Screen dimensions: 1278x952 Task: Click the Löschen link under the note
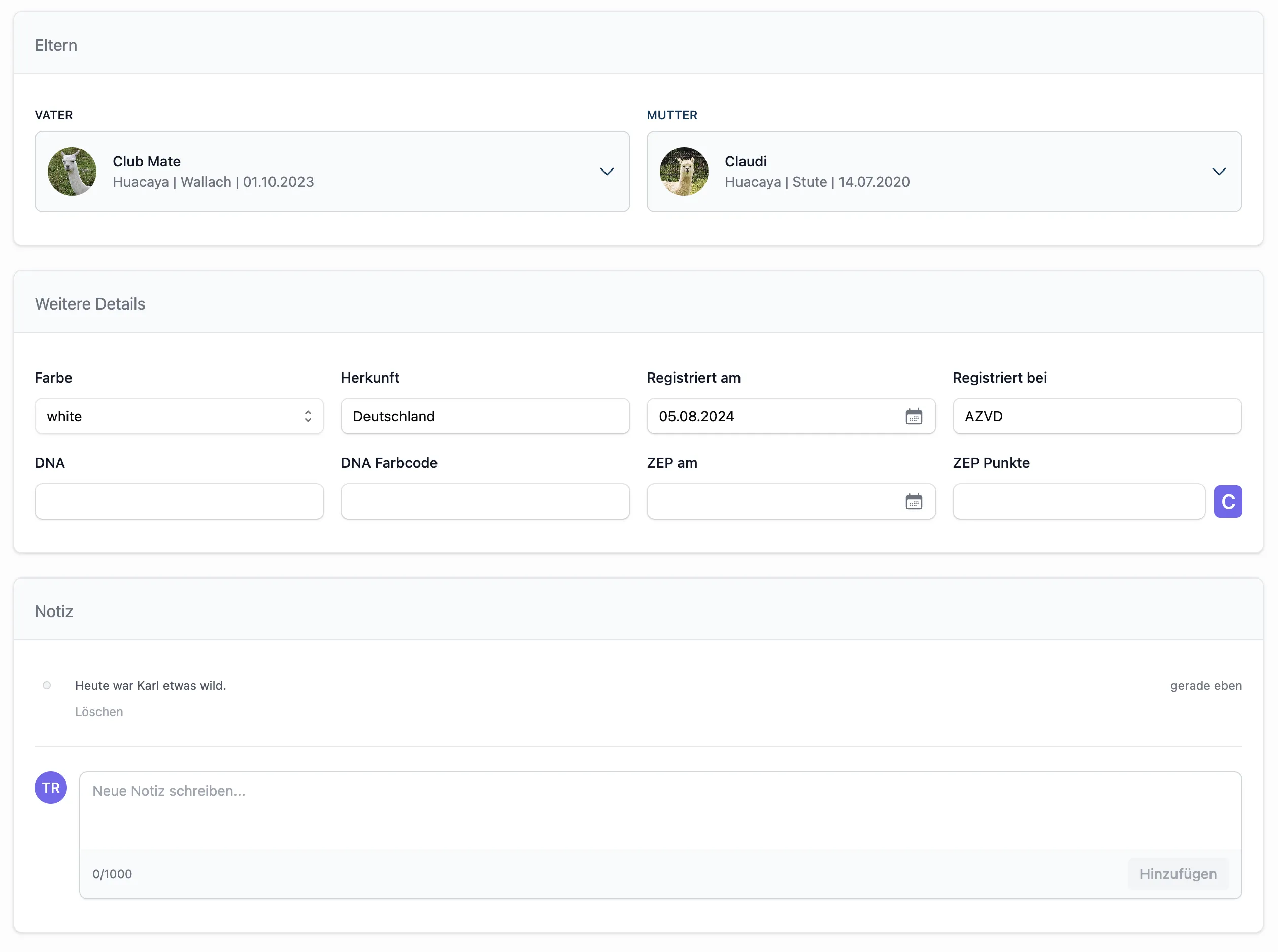point(99,711)
